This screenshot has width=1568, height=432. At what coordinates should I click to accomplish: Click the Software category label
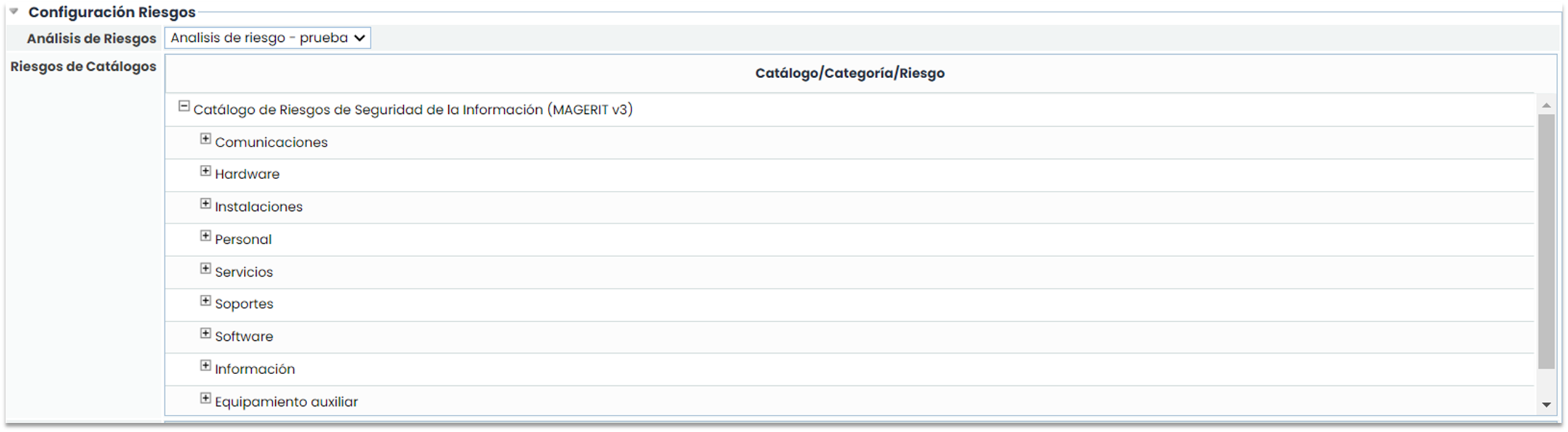point(244,337)
